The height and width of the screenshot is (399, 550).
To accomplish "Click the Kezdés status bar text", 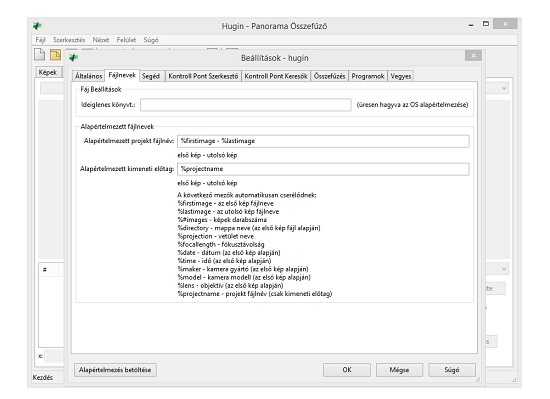I will [42, 378].
